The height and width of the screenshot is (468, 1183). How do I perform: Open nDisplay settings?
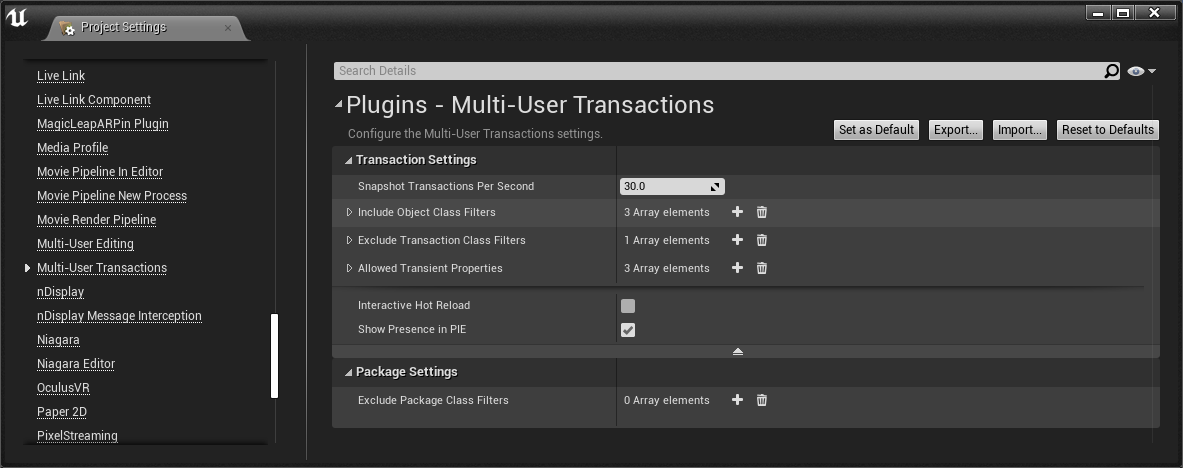coord(60,292)
